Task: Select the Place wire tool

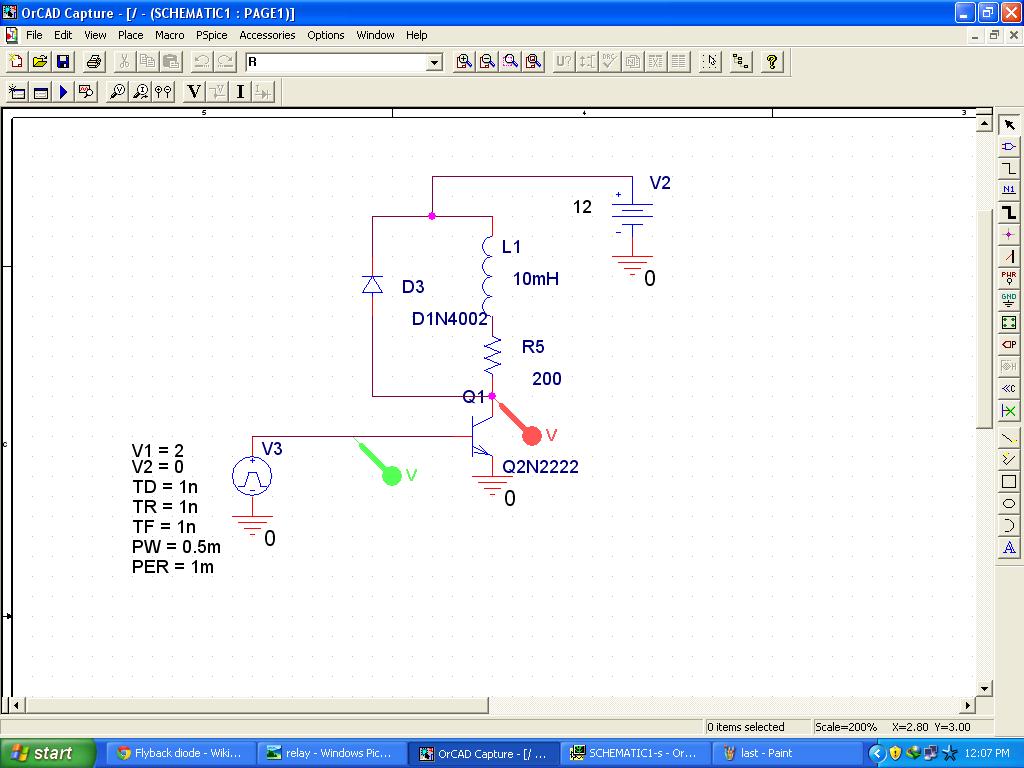Action: (x=1010, y=168)
